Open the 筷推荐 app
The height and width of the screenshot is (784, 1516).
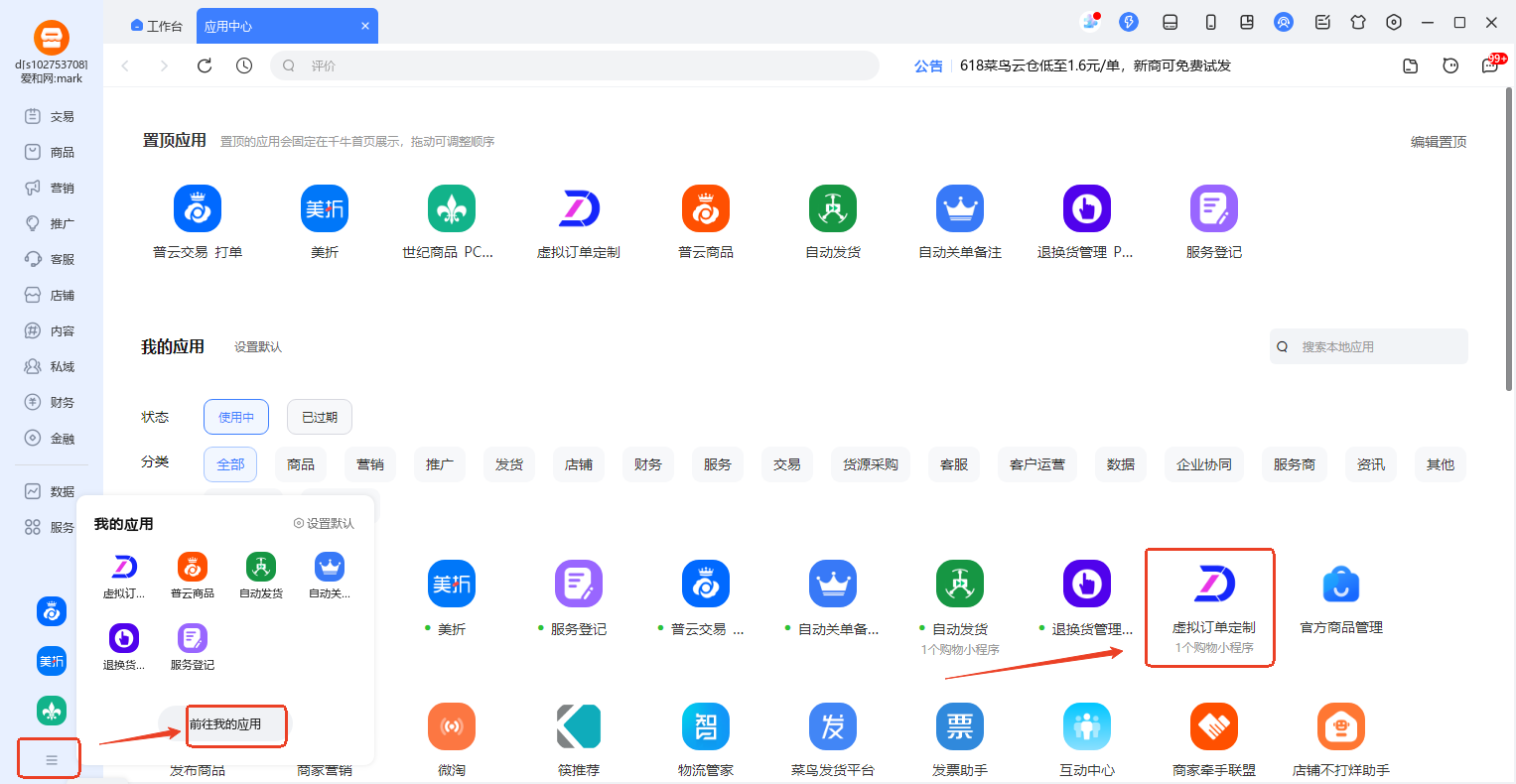coord(579,727)
